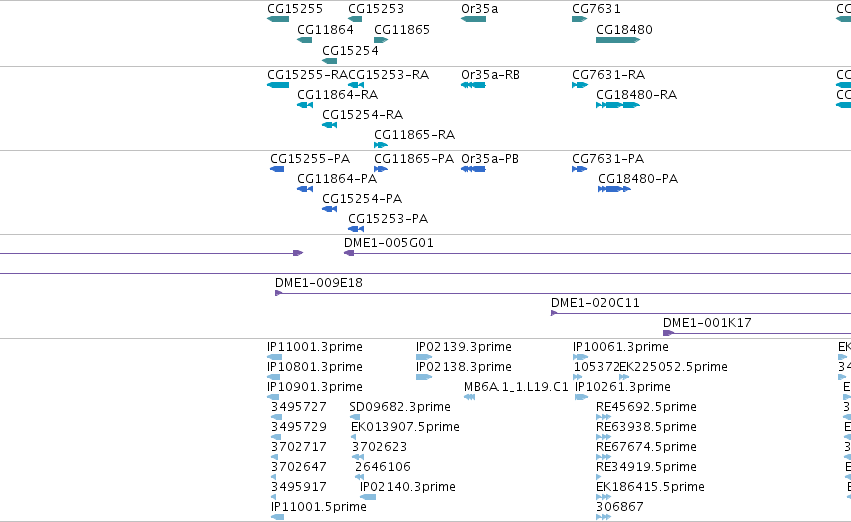Screen dimensions: 851x522
Task: Select the Or35a-PB protein glyph
Action: [x=473, y=169]
